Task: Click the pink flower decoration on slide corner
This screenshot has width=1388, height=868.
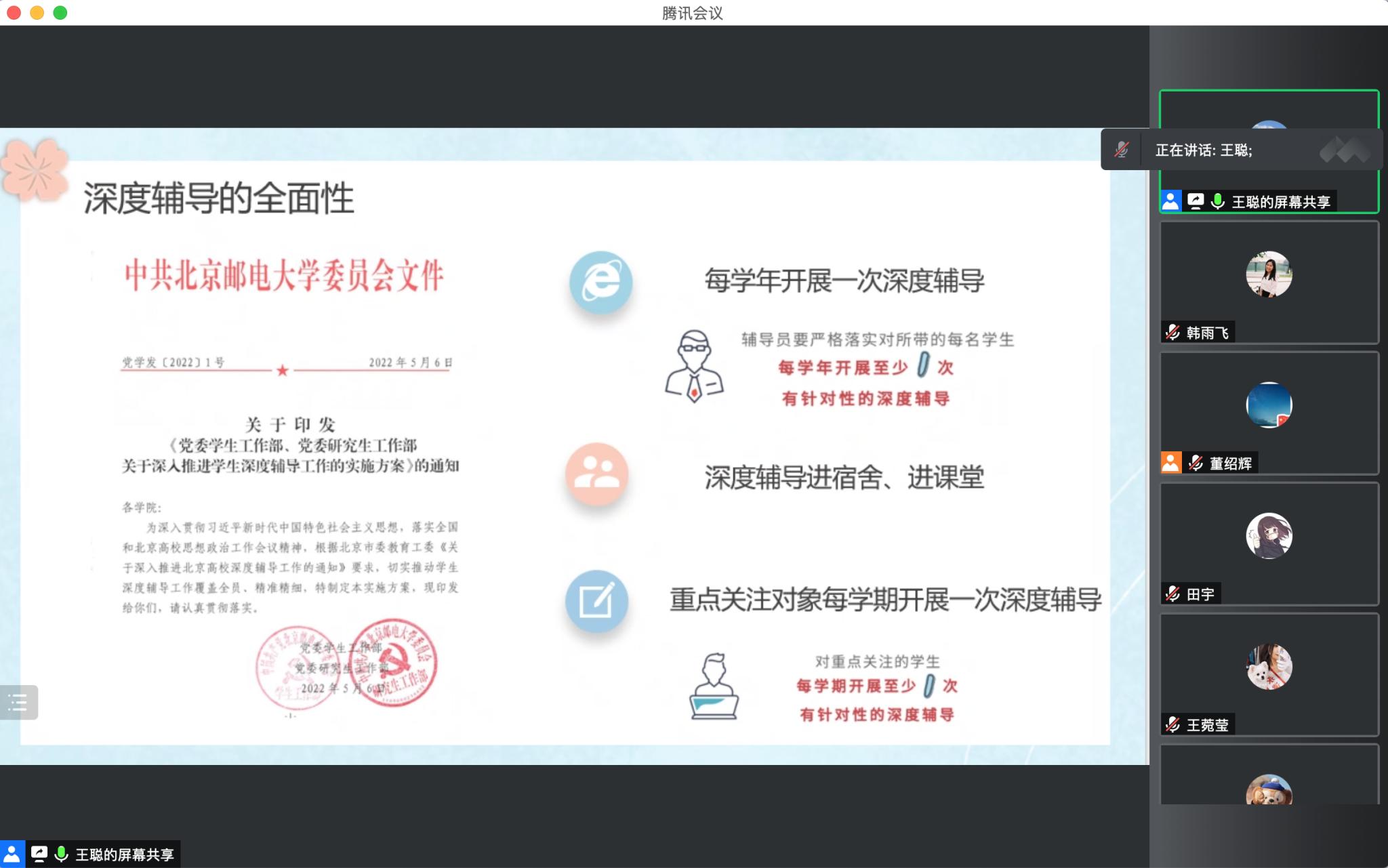Action: click(x=35, y=169)
